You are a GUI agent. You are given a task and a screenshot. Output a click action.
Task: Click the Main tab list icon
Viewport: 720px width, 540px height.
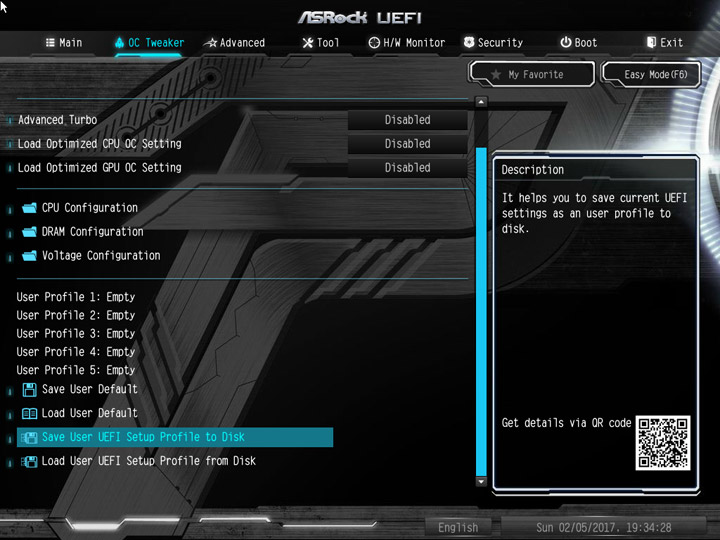(50, 43)
